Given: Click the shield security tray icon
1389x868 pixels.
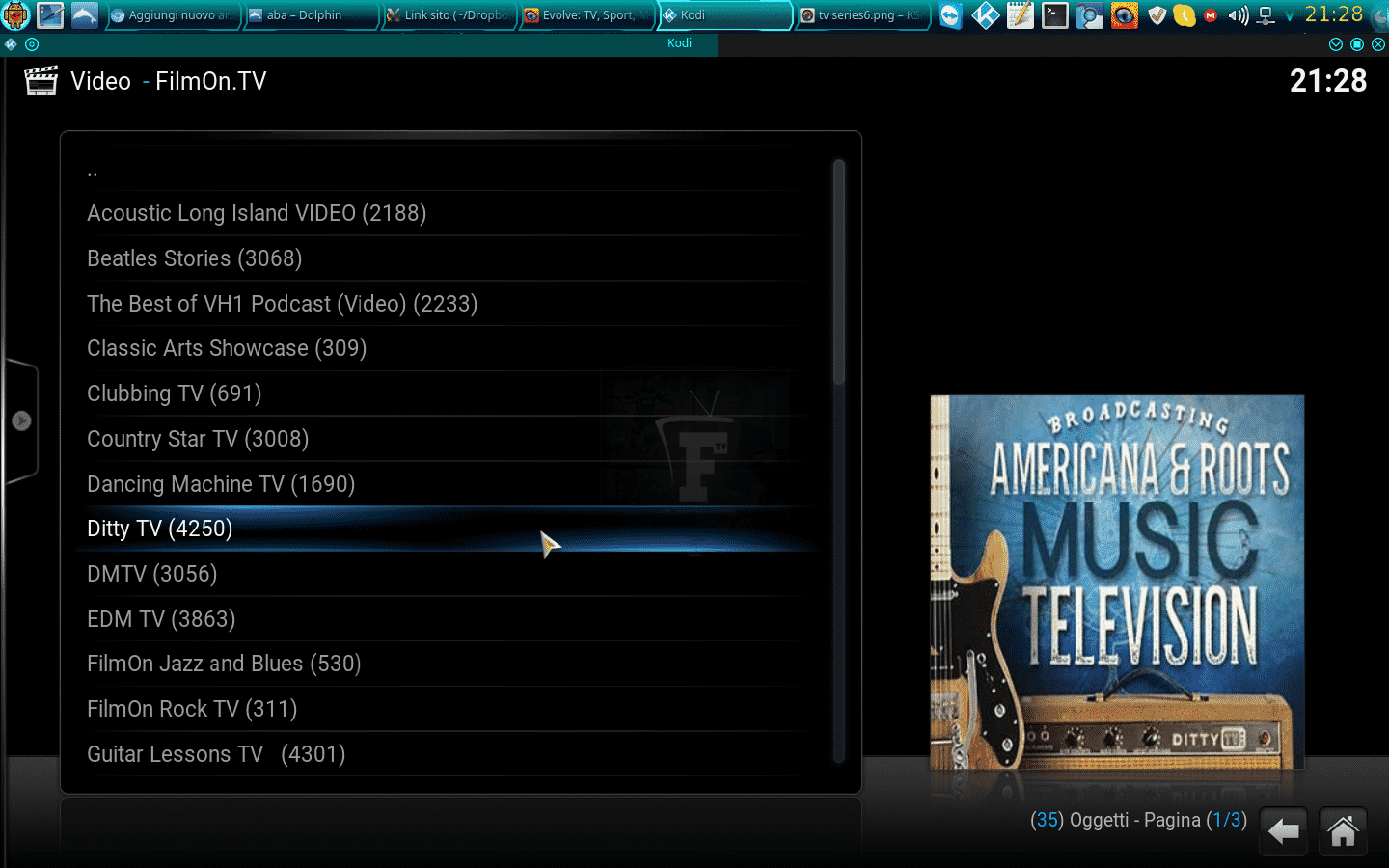Looking at the screenshot, I should (x=1157, y=15).
